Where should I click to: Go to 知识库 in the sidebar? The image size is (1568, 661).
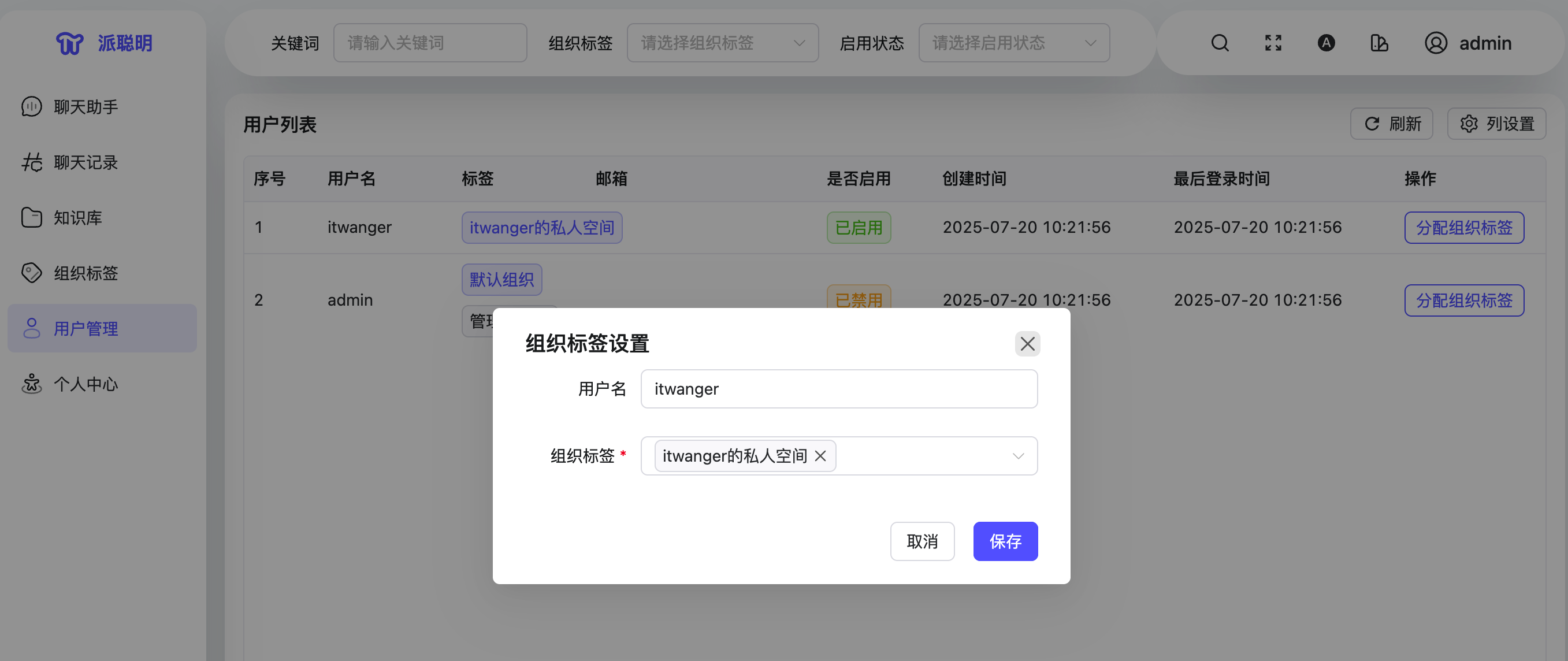click(x=77, y=218)
